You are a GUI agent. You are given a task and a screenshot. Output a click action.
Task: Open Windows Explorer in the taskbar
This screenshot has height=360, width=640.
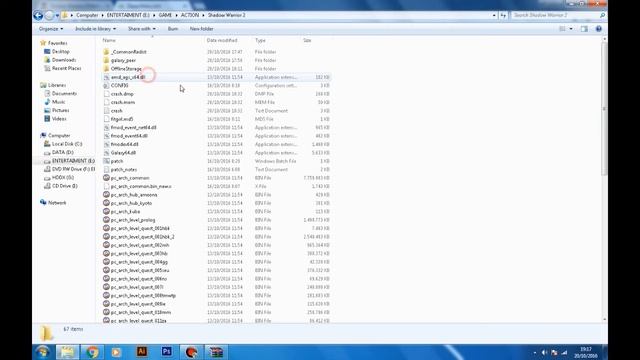coord(67,352)
